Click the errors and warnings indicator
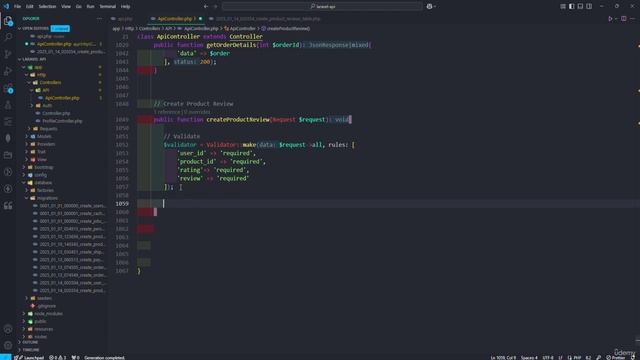 (x=58, y=358)
